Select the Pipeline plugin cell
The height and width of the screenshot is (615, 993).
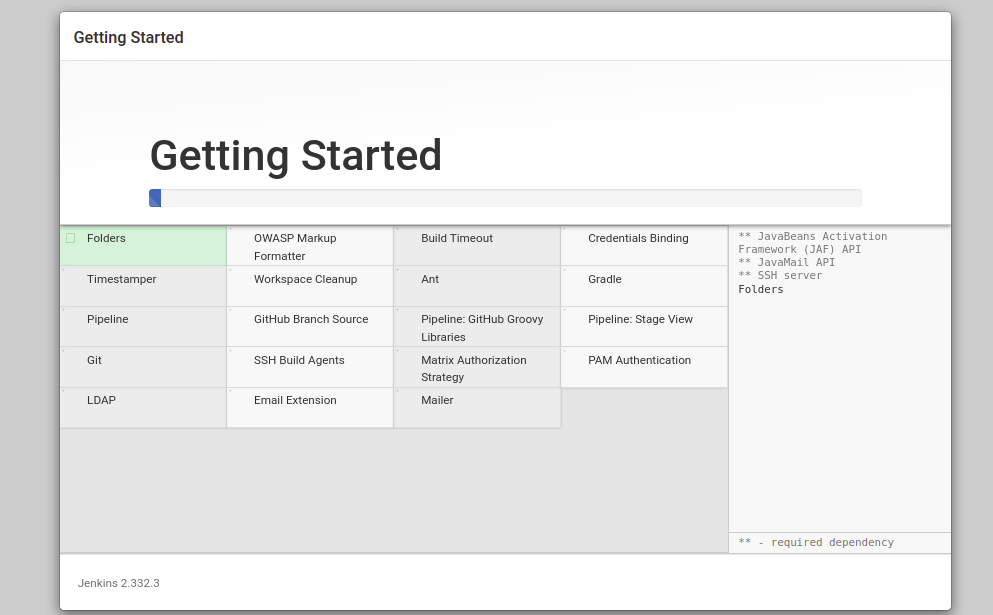(x=143, y=327)
